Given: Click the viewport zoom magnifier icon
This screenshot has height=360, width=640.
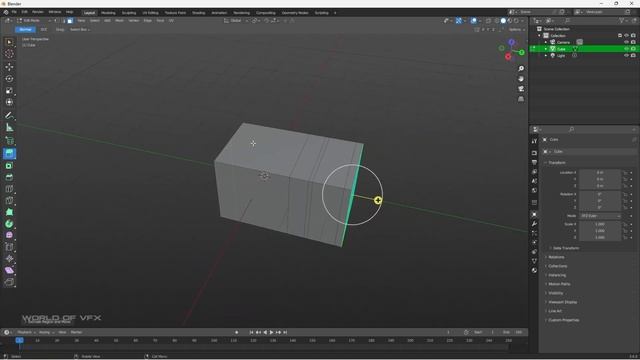Looking at the screenshot, I should click(x=521, y=69).
